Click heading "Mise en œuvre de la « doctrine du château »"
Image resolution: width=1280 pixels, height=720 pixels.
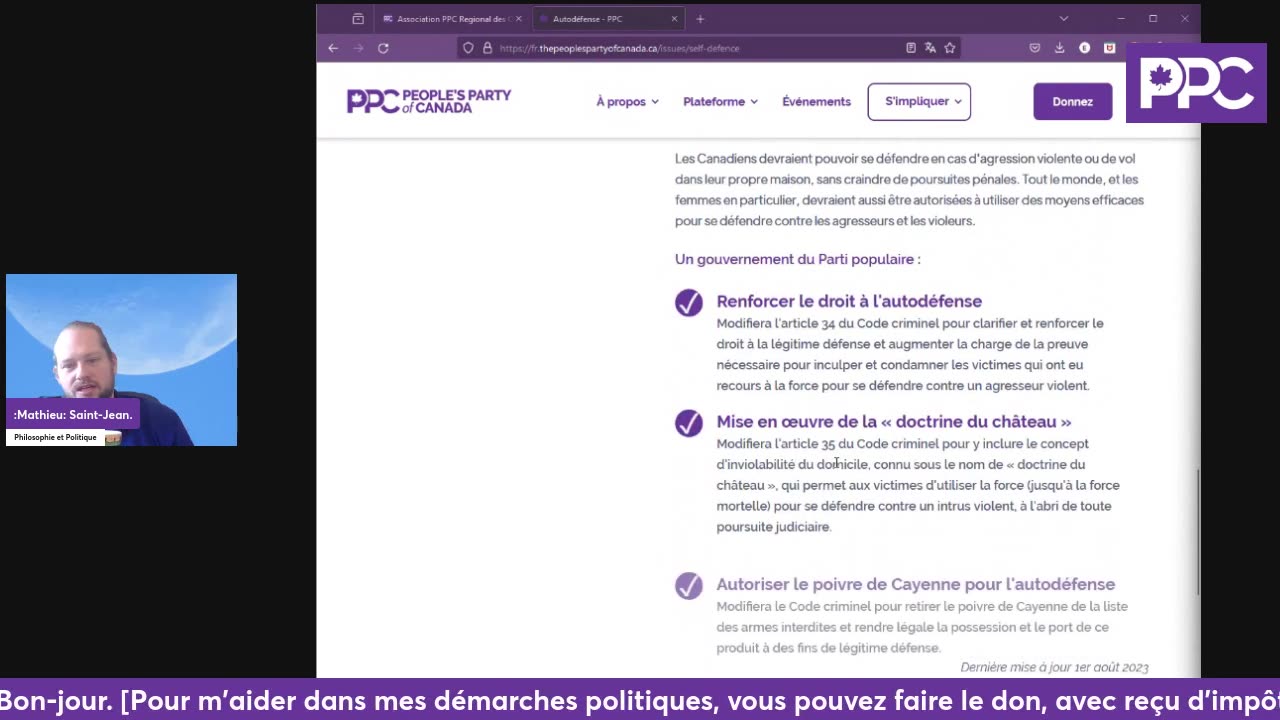click(894, 422)
